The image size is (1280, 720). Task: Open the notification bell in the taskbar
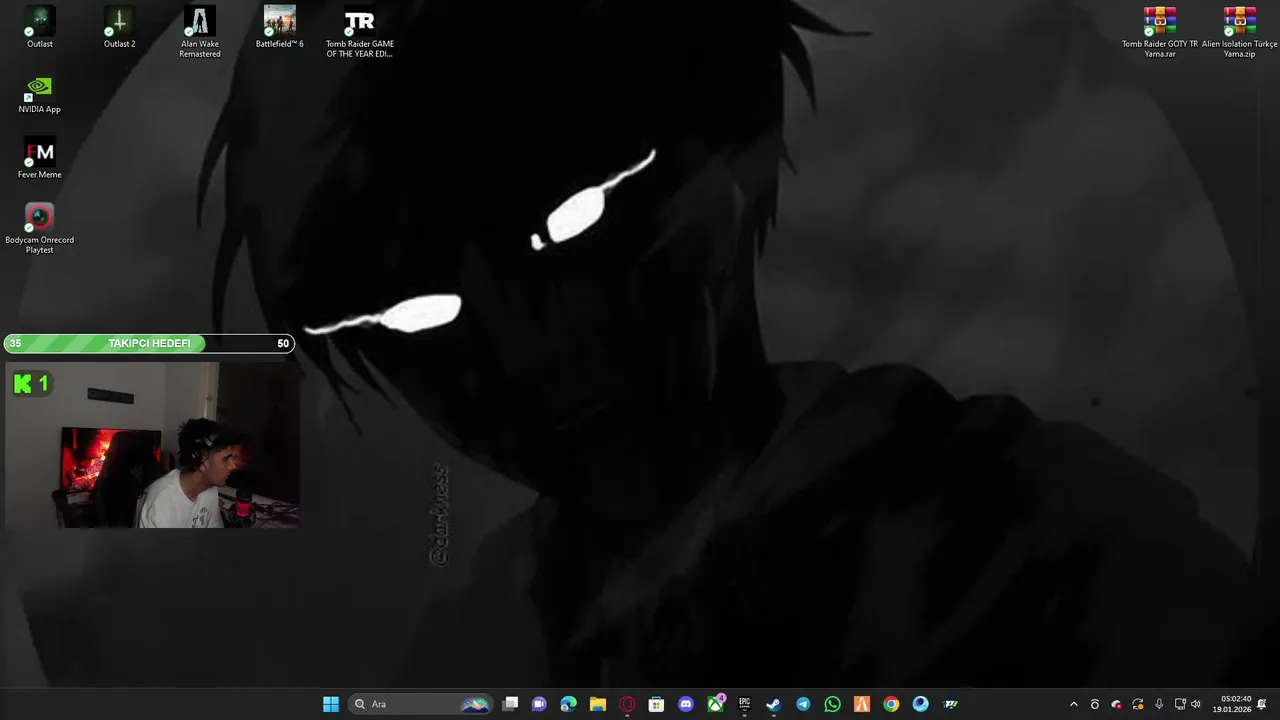pos(1262,704)
